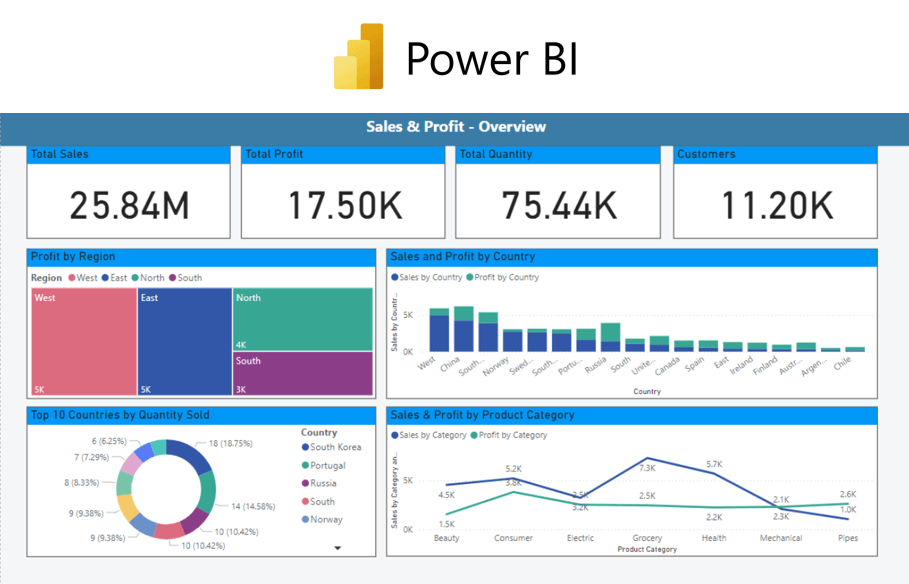Open the Customers card header
Screen dimensions: 909x584
click(x=775, y=155)
